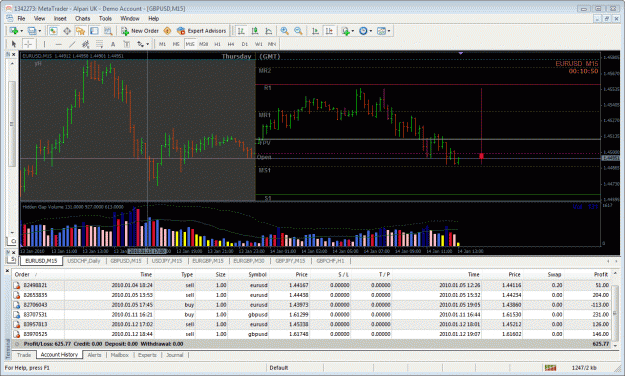625x376 pixels.
Task: Toggle line chart display mode
Action: tap(269, 31)
